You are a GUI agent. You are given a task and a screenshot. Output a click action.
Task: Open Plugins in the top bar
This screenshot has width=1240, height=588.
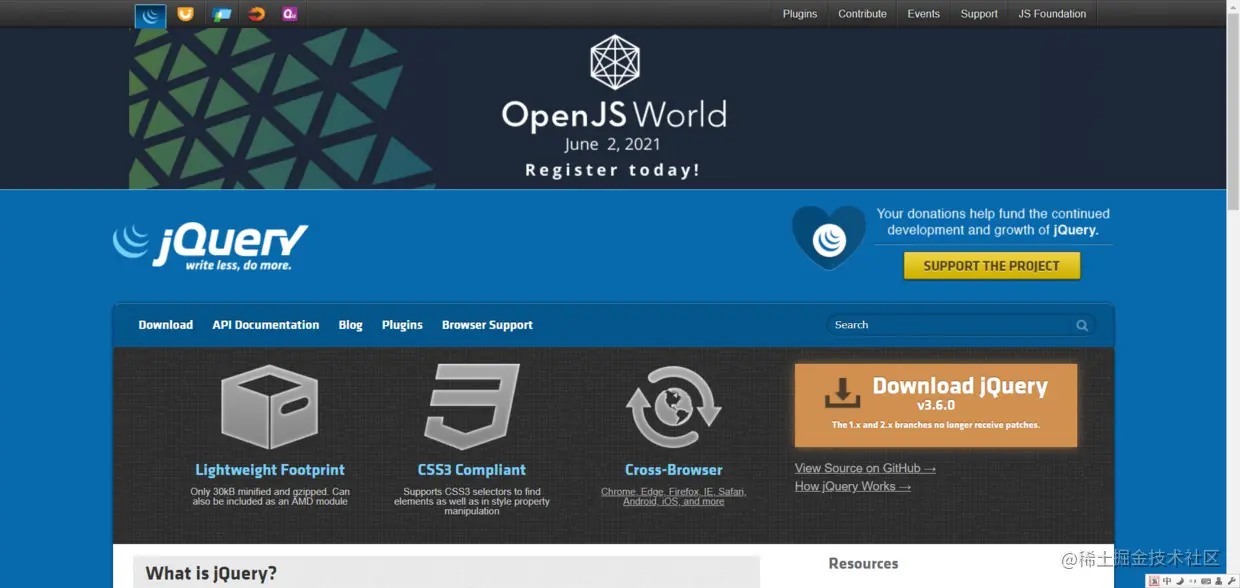pos(800,14)
